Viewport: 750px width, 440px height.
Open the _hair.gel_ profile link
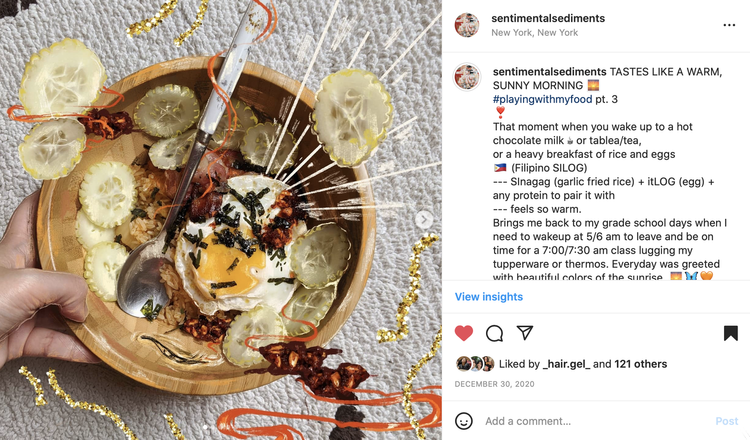coord(566,364)
